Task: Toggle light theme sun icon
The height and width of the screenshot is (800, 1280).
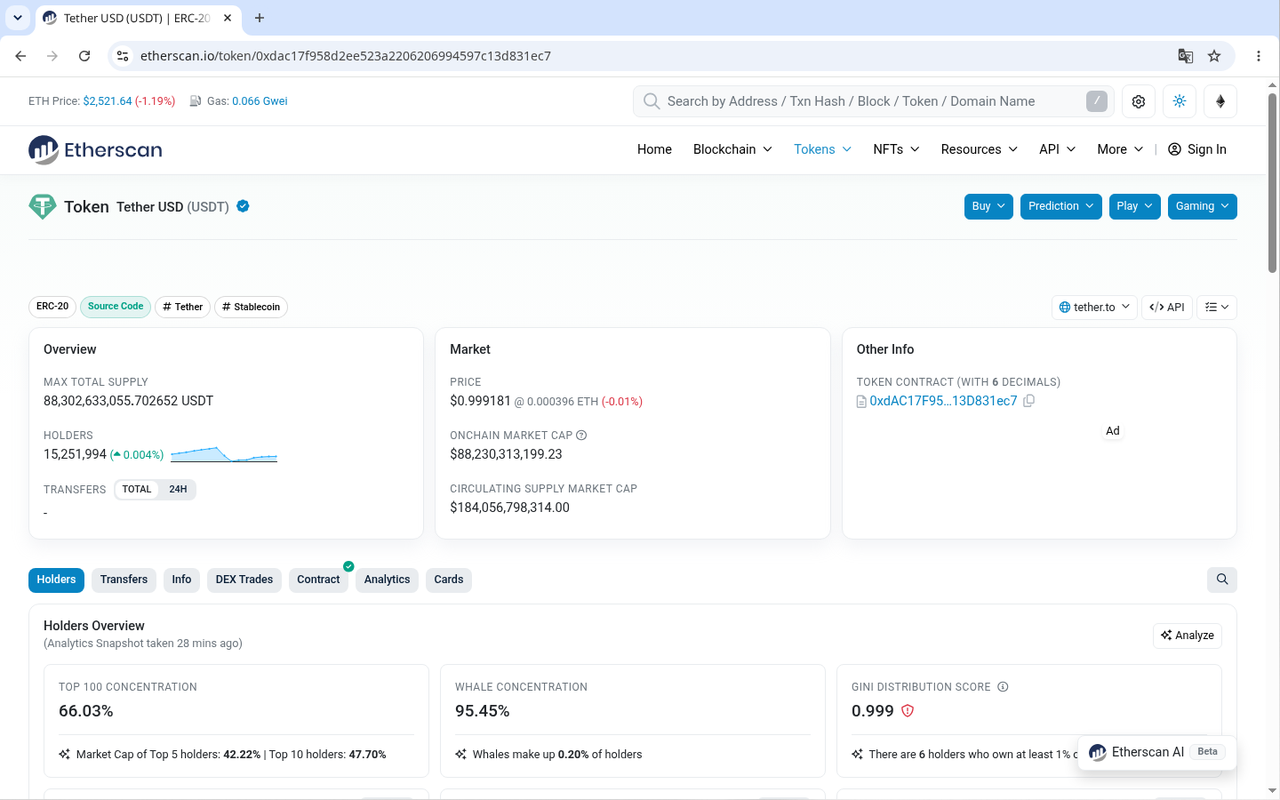Action: [1179, 101]
